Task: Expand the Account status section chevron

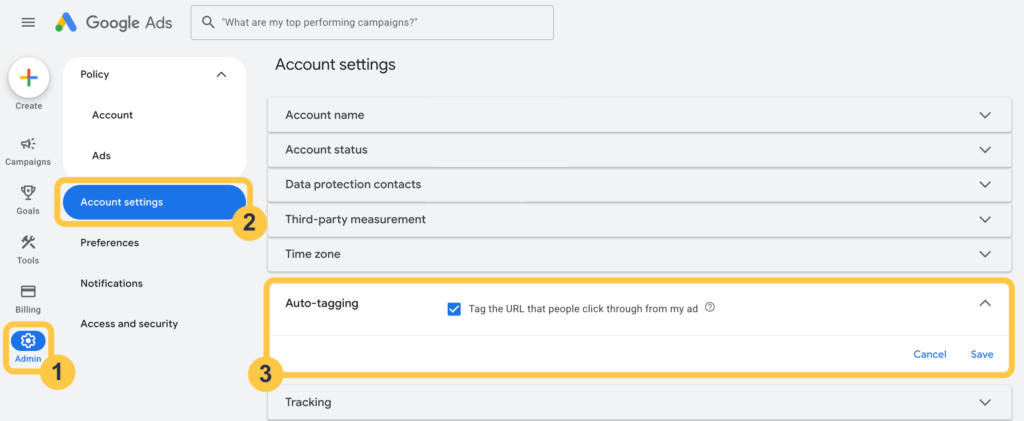Action: [x=985, y=149]
